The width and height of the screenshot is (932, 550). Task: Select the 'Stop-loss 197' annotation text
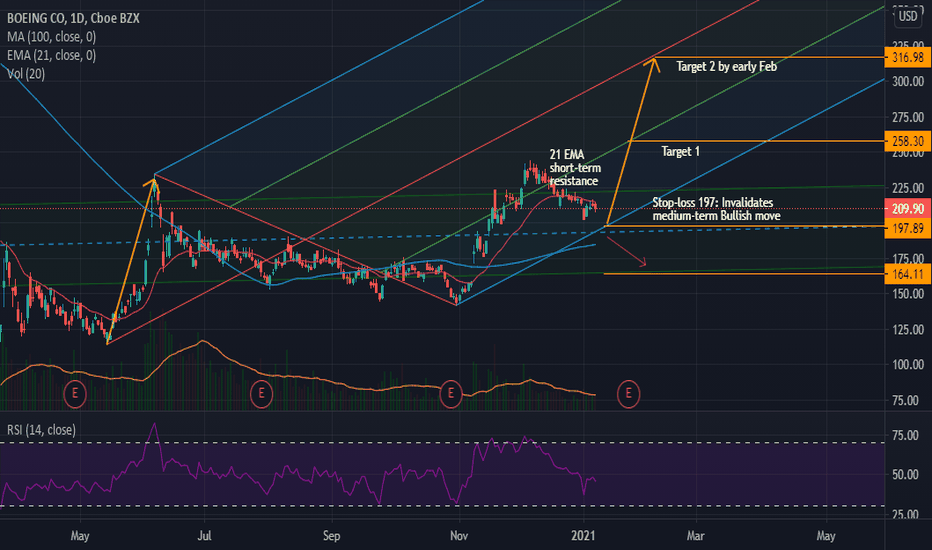(716, 209)
